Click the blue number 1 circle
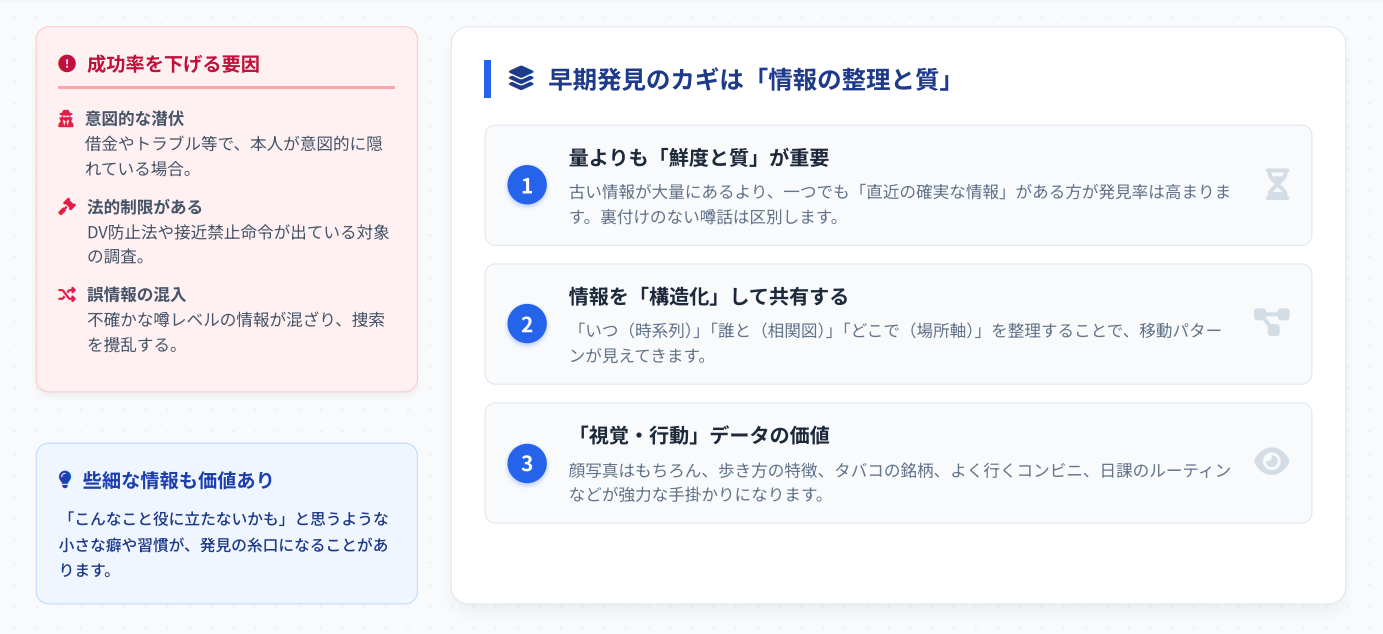Screen dimensions: 1383x634 click(527, 185)
